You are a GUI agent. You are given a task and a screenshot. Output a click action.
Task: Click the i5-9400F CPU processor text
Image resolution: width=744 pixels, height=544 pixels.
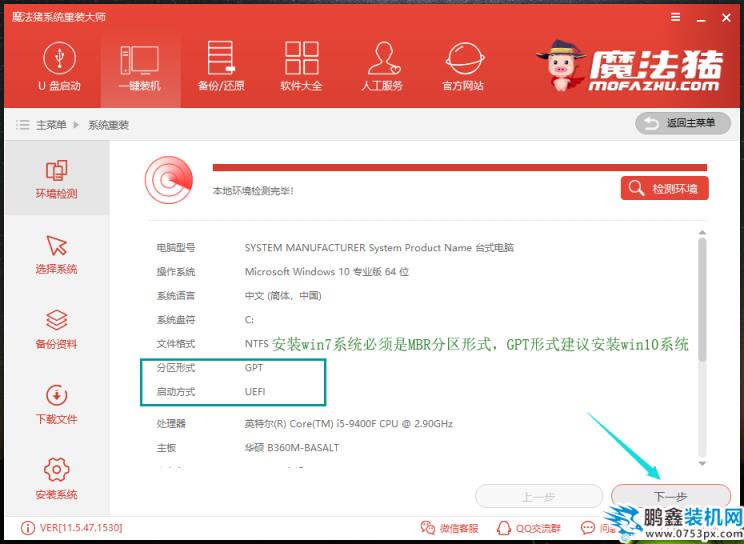click(x=349, y=423)
